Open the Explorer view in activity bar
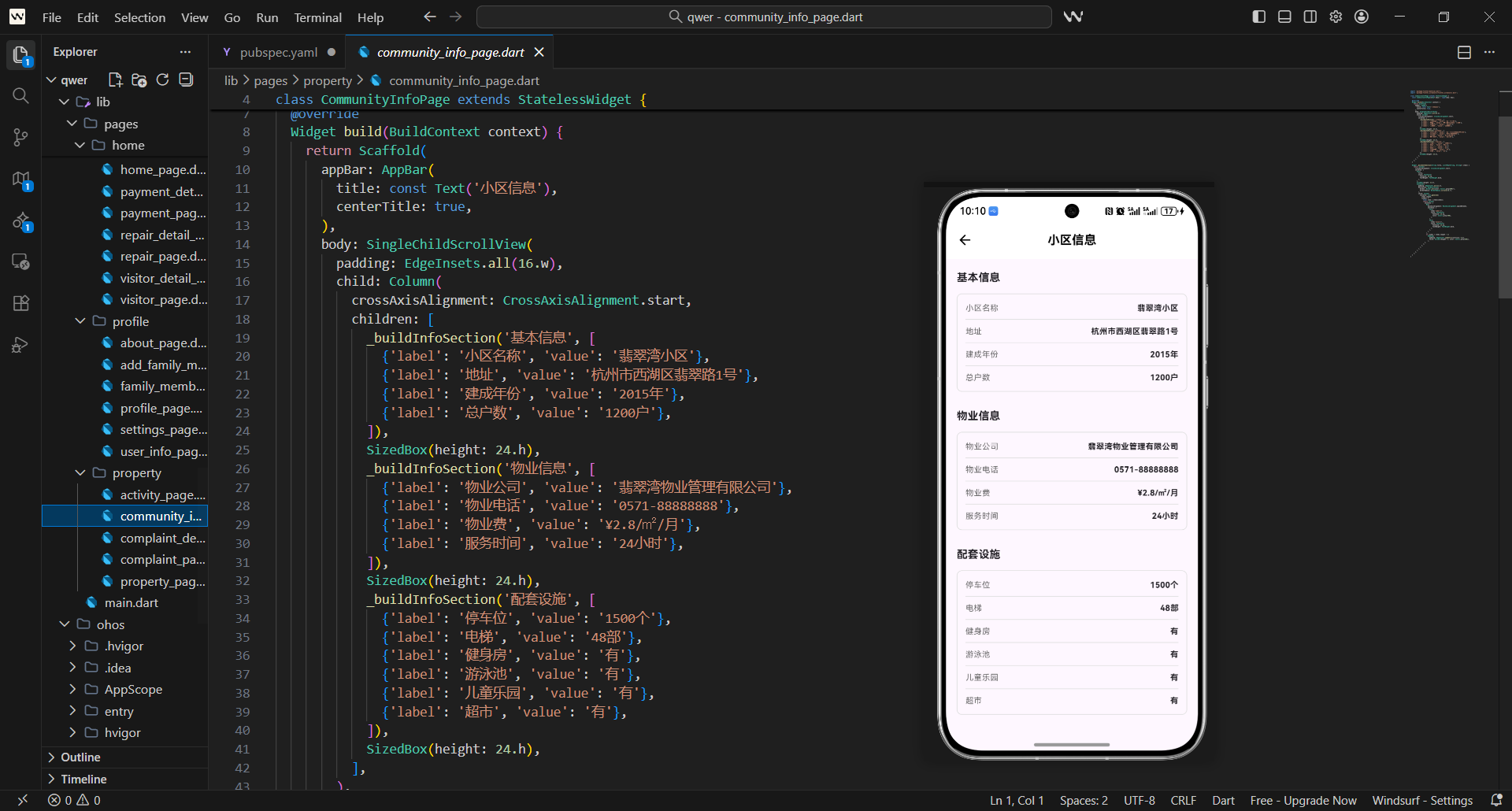Viewport: 1512px width, 811px height. pyautogui.click(x=20, y=54)
